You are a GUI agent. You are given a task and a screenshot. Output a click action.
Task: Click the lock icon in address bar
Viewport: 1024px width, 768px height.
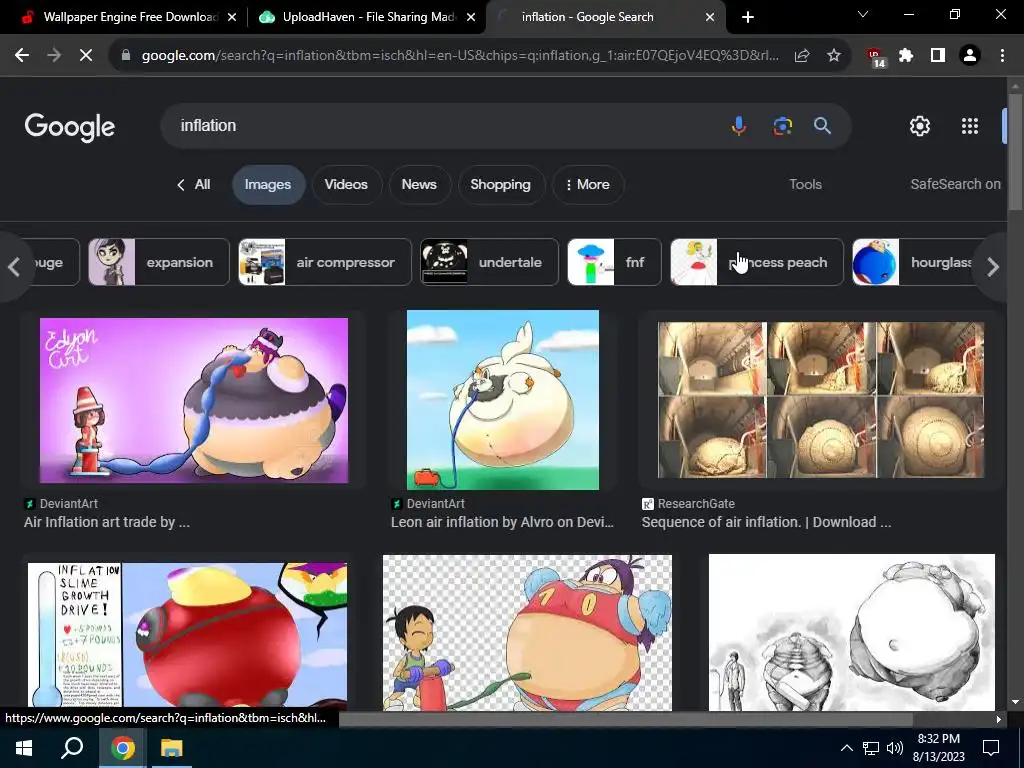pos(126,56)
